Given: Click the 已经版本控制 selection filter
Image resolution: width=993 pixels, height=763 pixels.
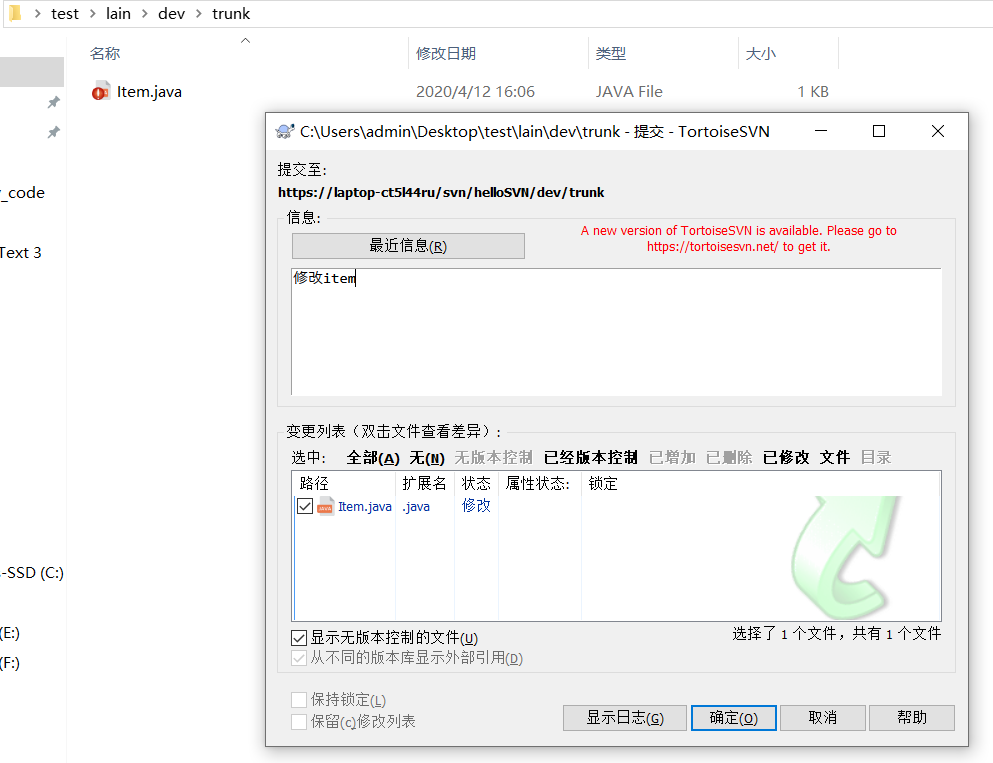Looking at the screenshot, I should point(590,458).
